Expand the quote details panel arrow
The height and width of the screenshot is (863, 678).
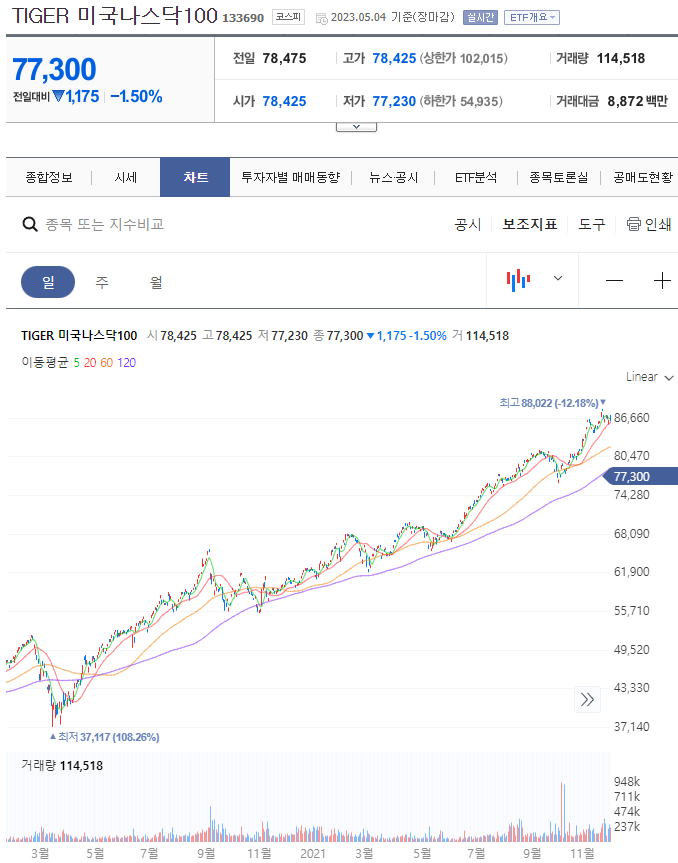[356, 127]
